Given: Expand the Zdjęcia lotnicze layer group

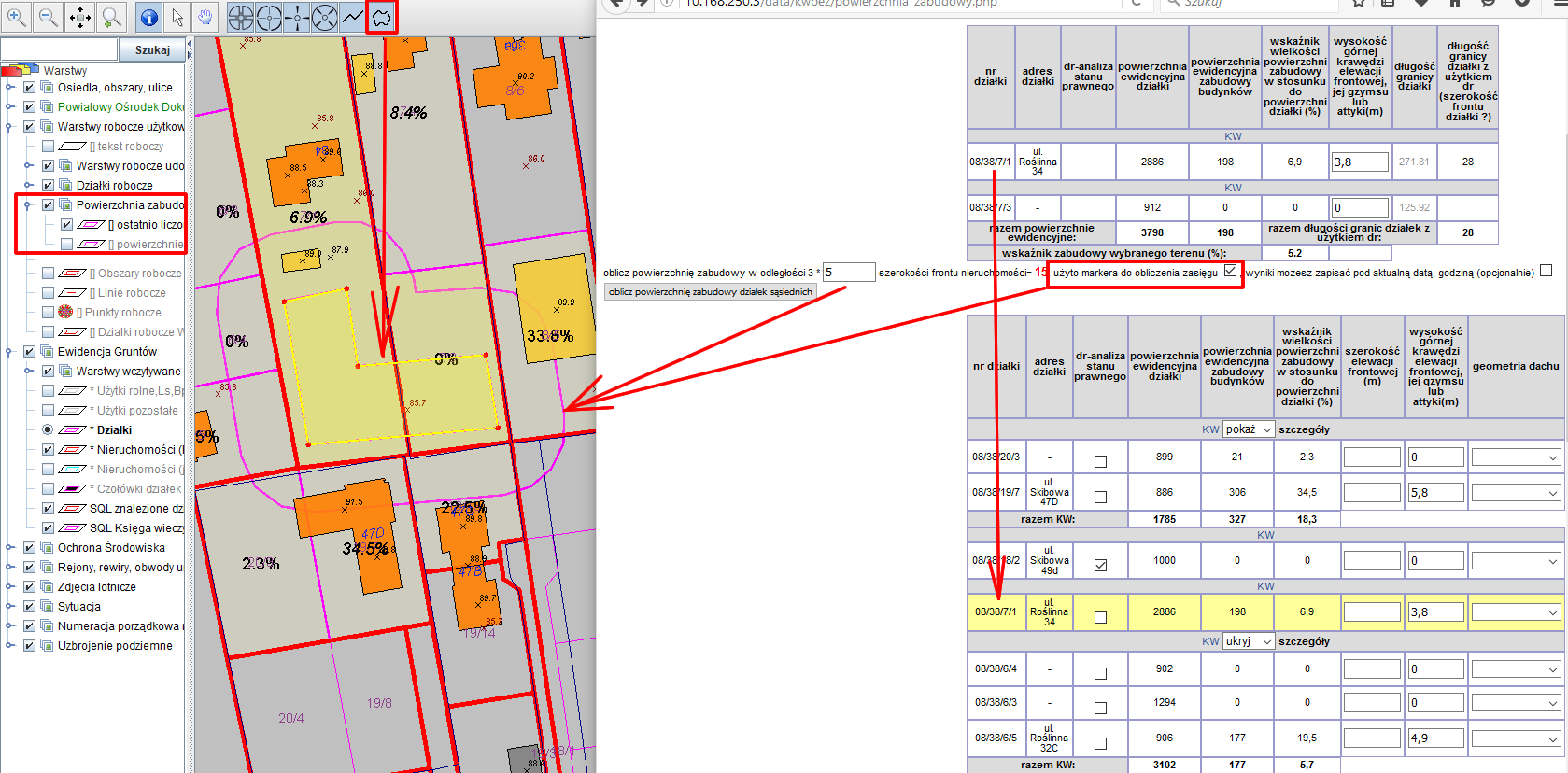Looking at the screenshot, I should point(10,587).
